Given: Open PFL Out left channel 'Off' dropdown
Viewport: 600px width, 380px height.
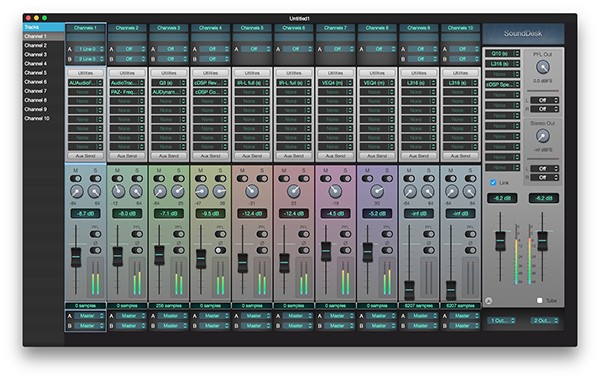Looking at the screenshot, I should (545, 100).
